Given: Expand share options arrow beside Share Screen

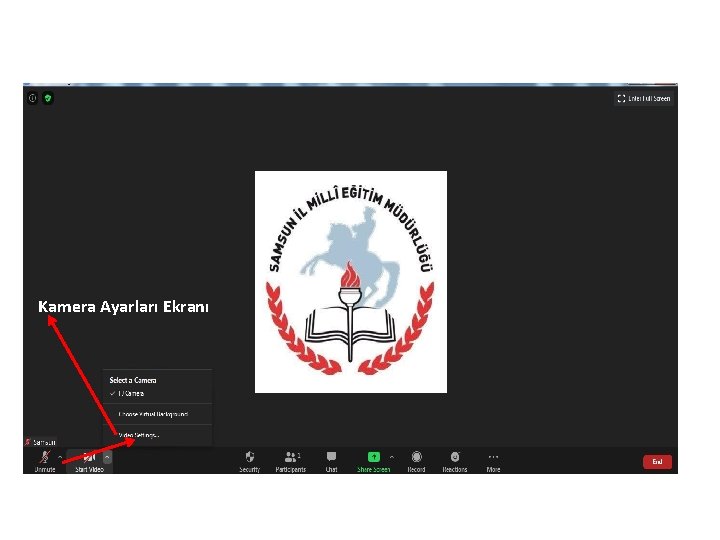Looking at the screenshot, I should [392, 457].
